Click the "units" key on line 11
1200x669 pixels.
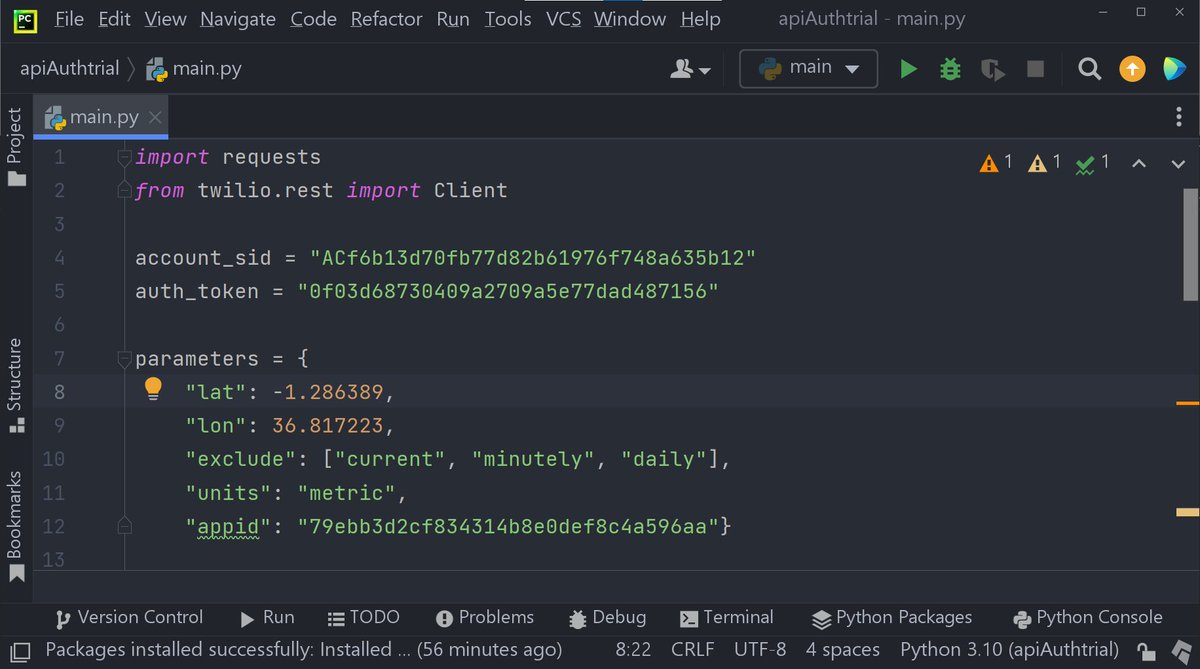pos(229,493)
